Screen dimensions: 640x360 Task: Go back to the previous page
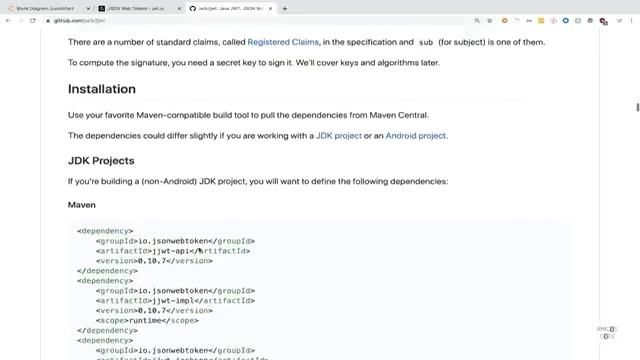click(x=8, y=20)
